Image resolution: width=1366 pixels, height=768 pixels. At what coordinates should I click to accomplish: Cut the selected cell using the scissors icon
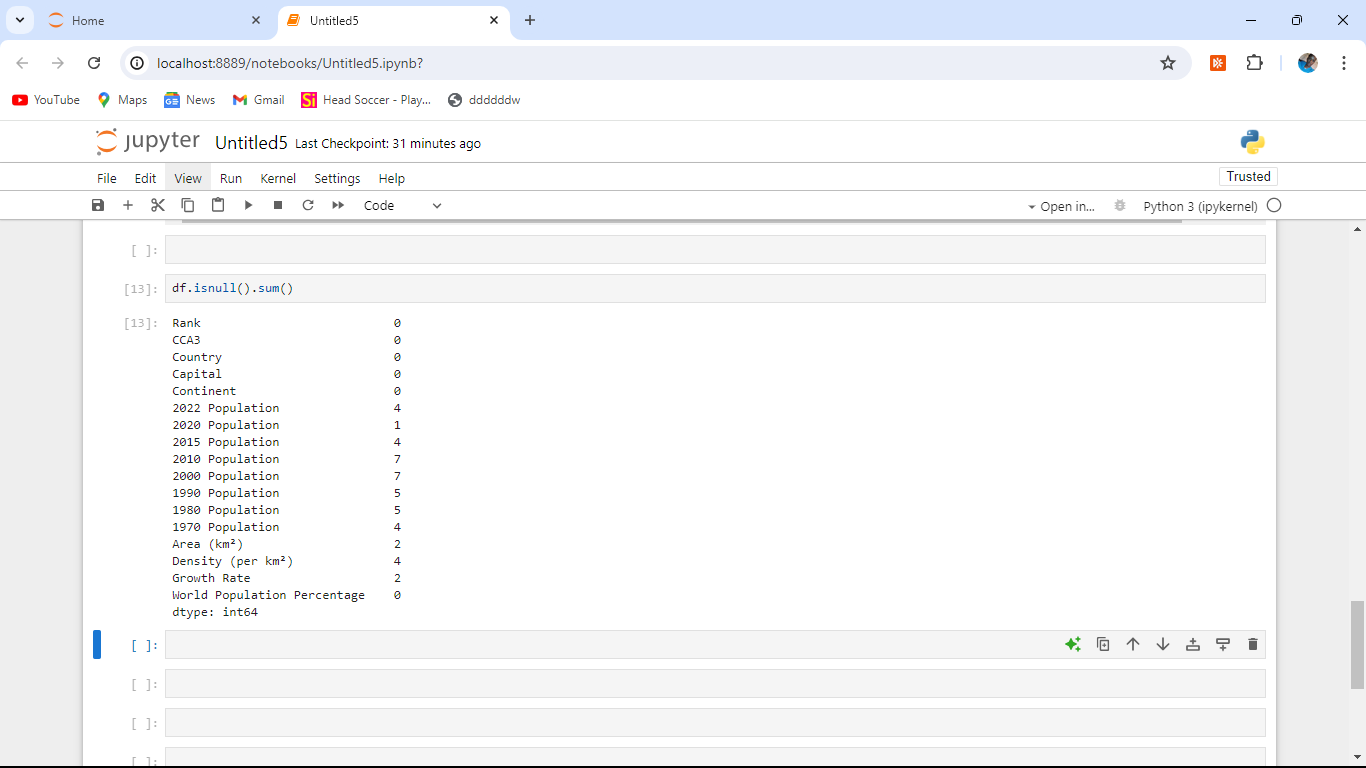pos(158,205)
